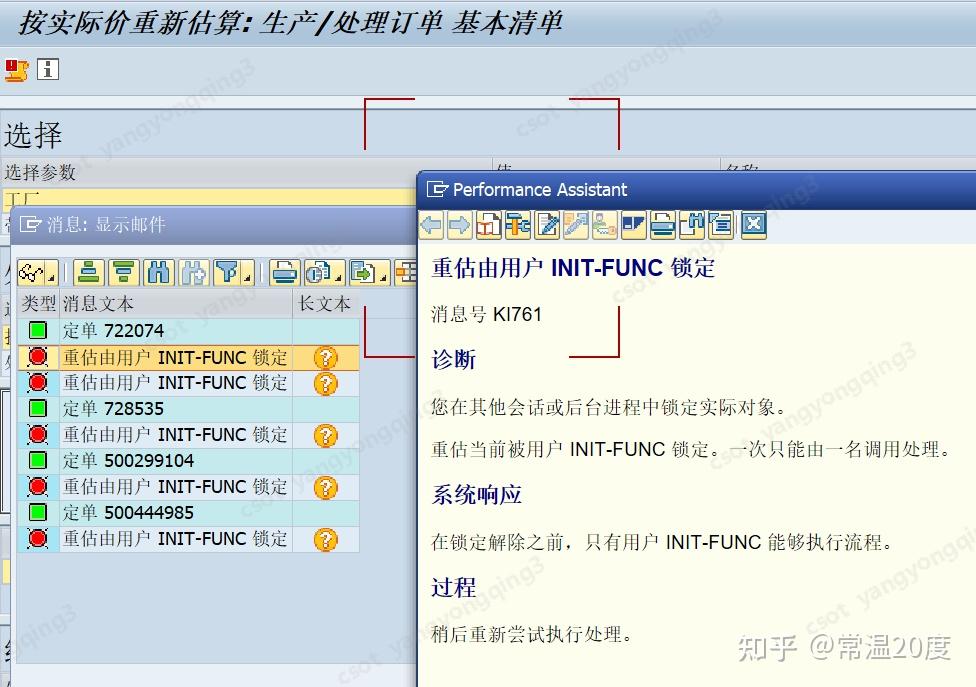Click the edit document icon in Performance Assistant
Screen dimensions: 976x687
point(545,225)
